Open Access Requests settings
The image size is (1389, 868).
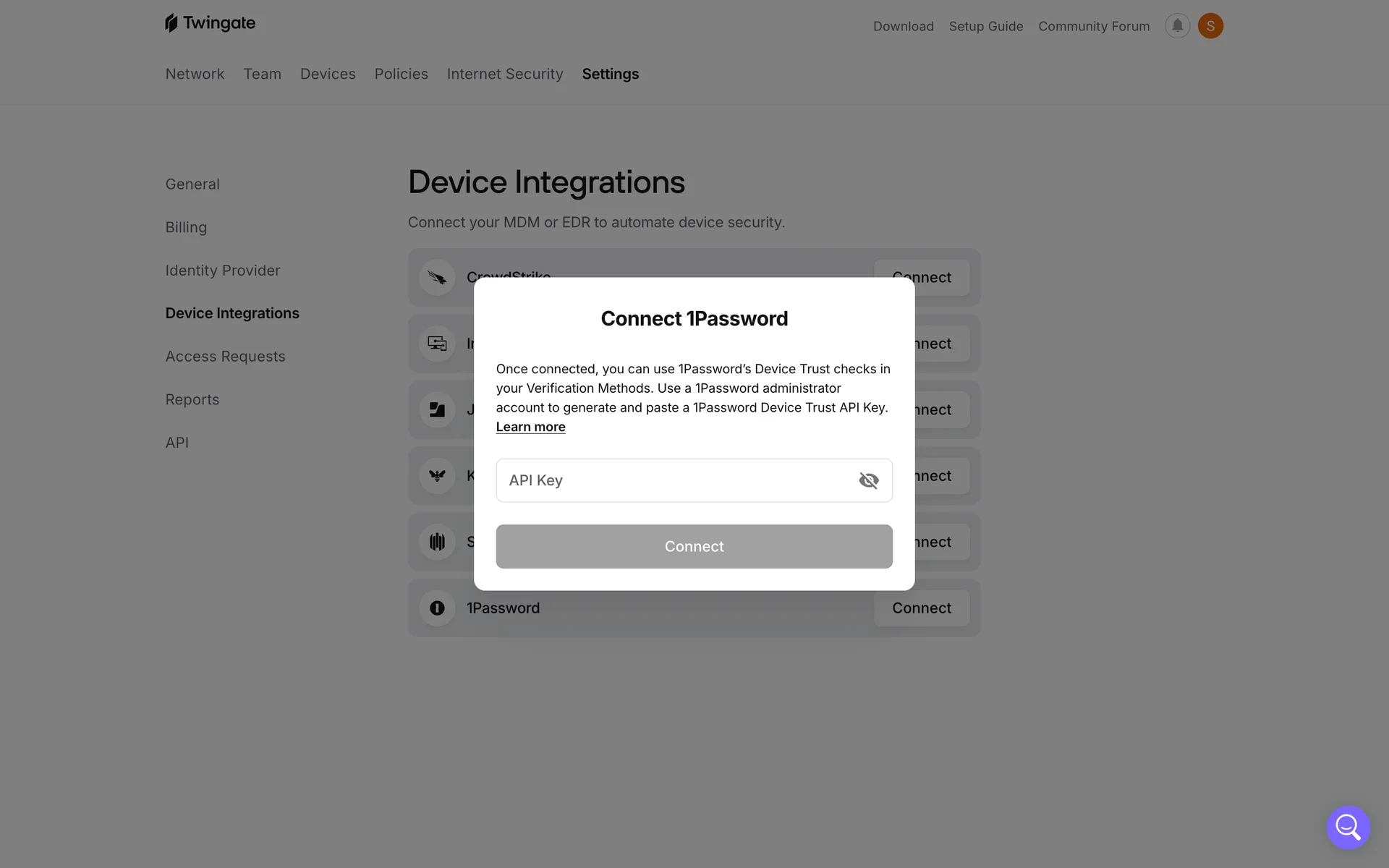225,357
